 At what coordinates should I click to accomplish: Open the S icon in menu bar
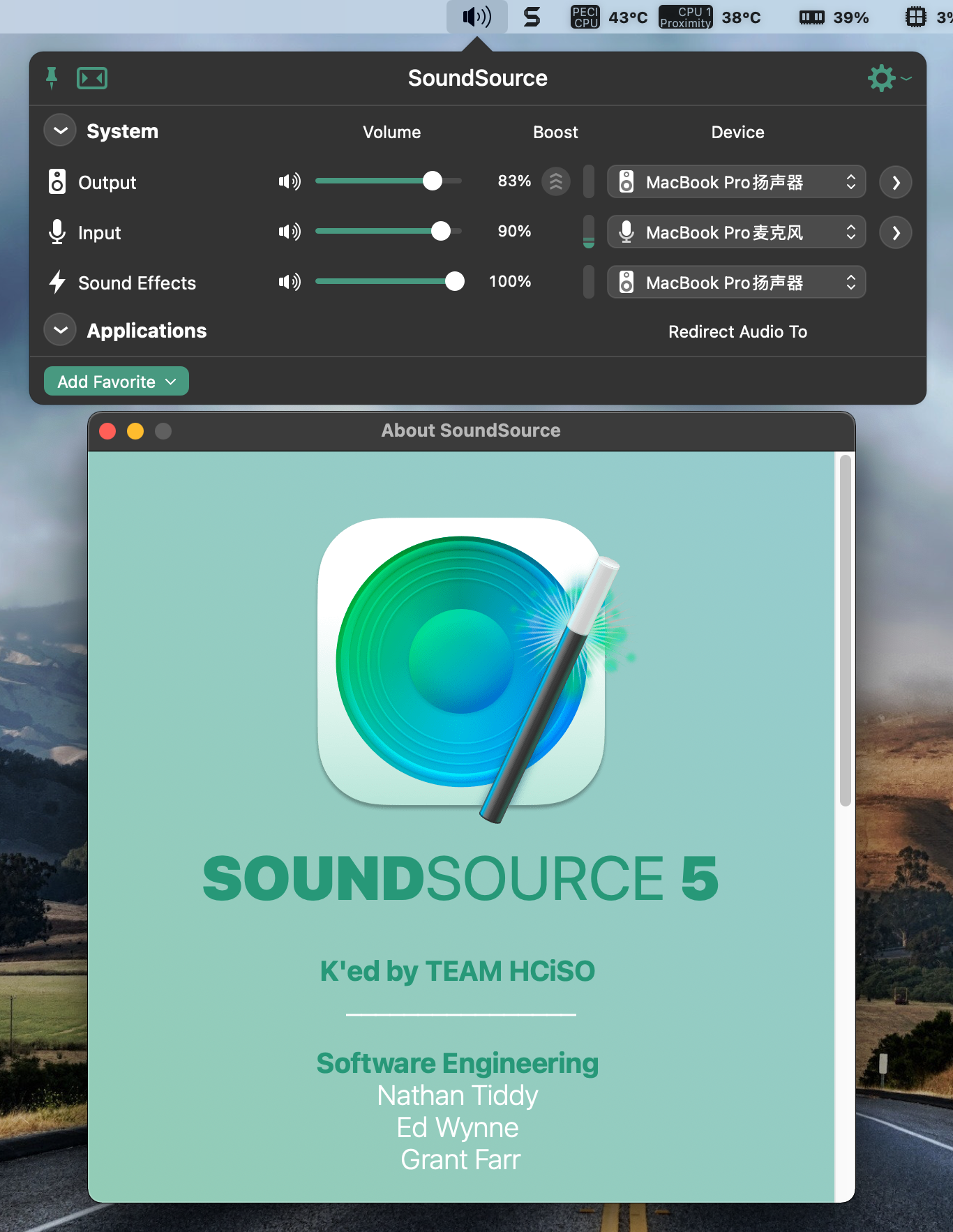[532, 17]
